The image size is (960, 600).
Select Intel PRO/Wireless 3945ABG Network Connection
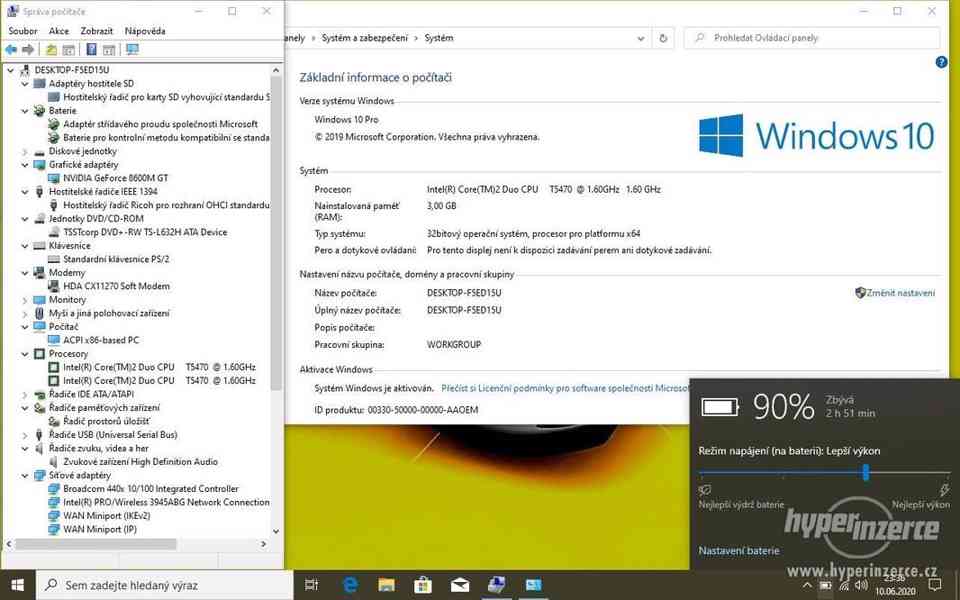pos(166,502)
